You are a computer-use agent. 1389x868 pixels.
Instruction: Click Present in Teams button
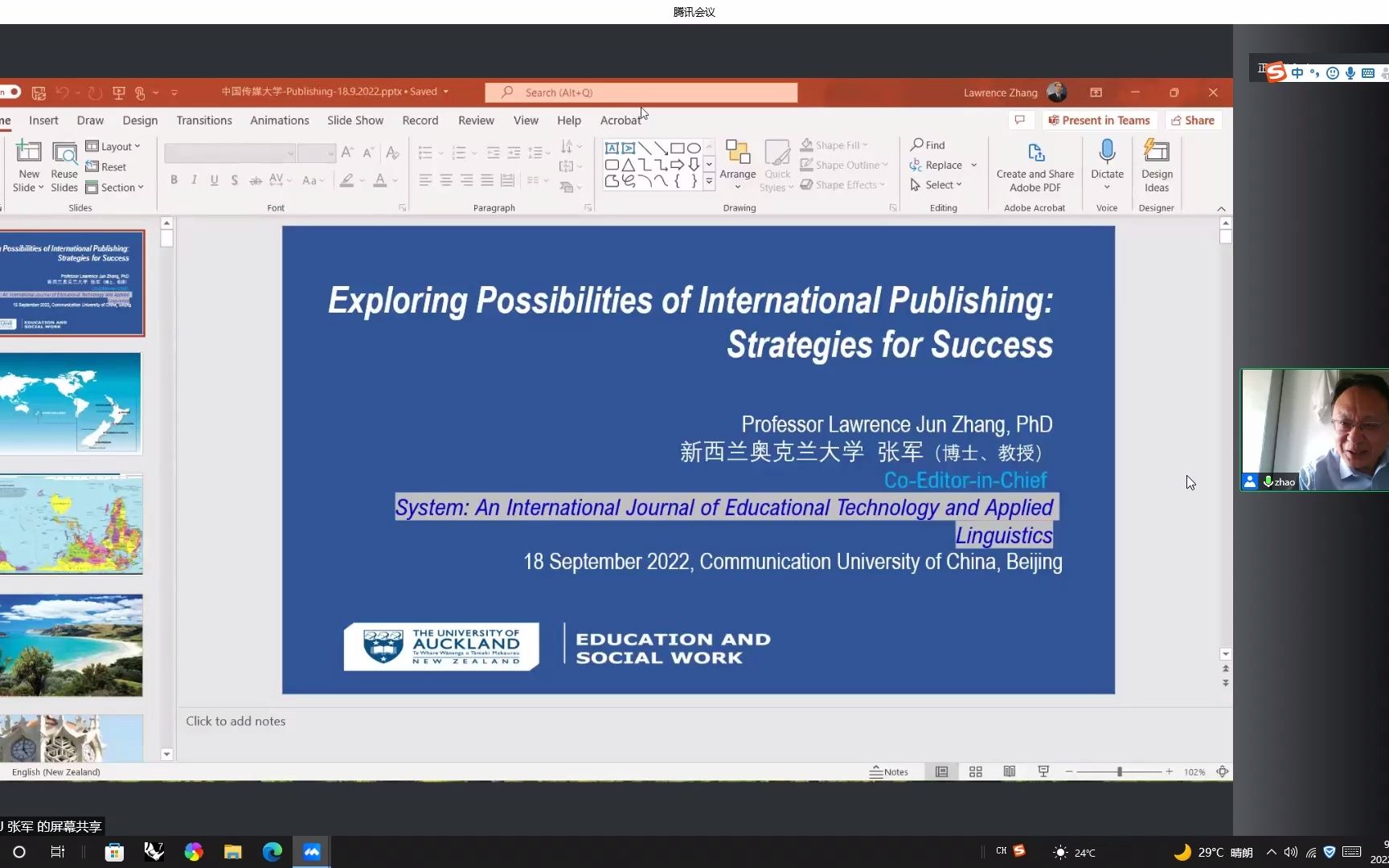pos(1099,121)
